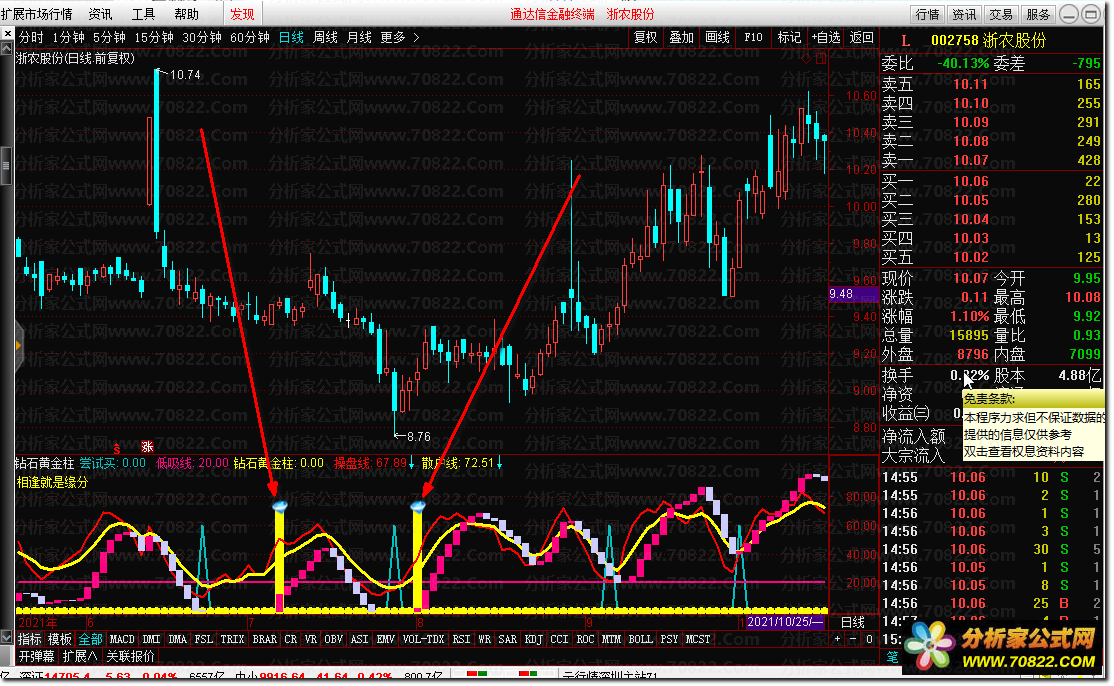Screen dimensions: 1114x686
Task: Choose the VOL-TDX indicator
Action: [423, 639]
